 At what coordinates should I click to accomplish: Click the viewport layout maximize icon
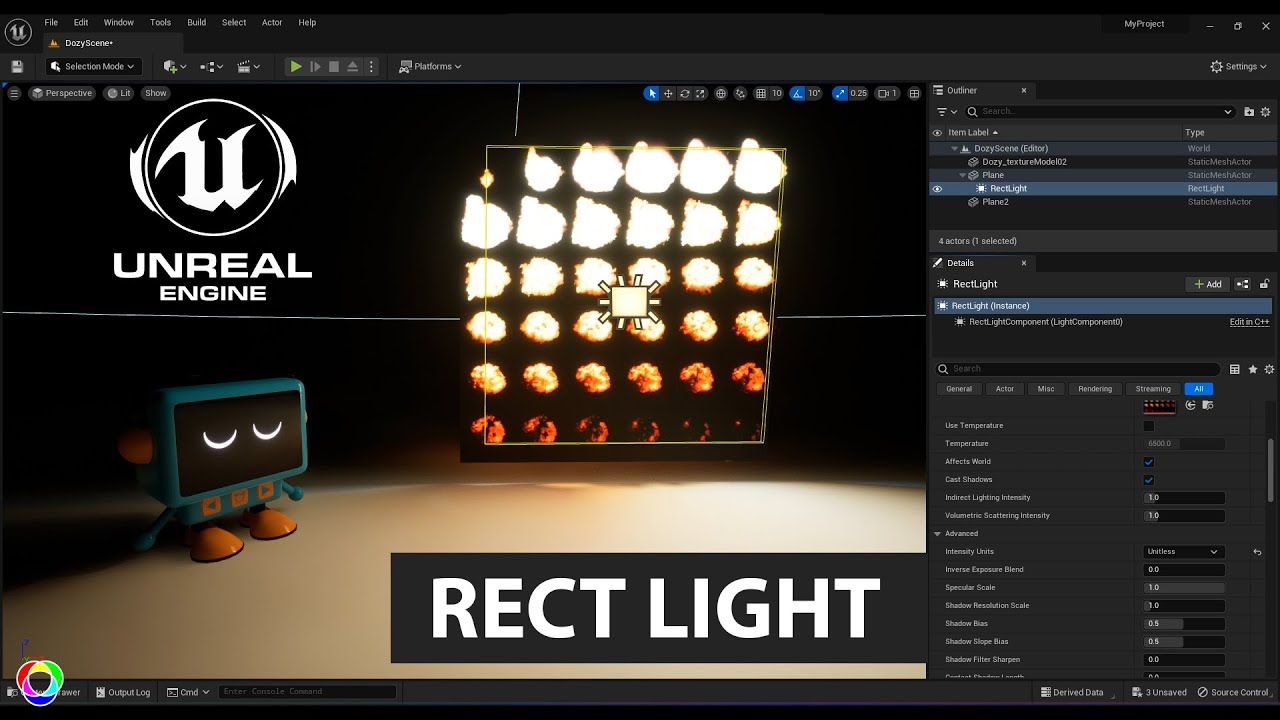coord(914,93)
